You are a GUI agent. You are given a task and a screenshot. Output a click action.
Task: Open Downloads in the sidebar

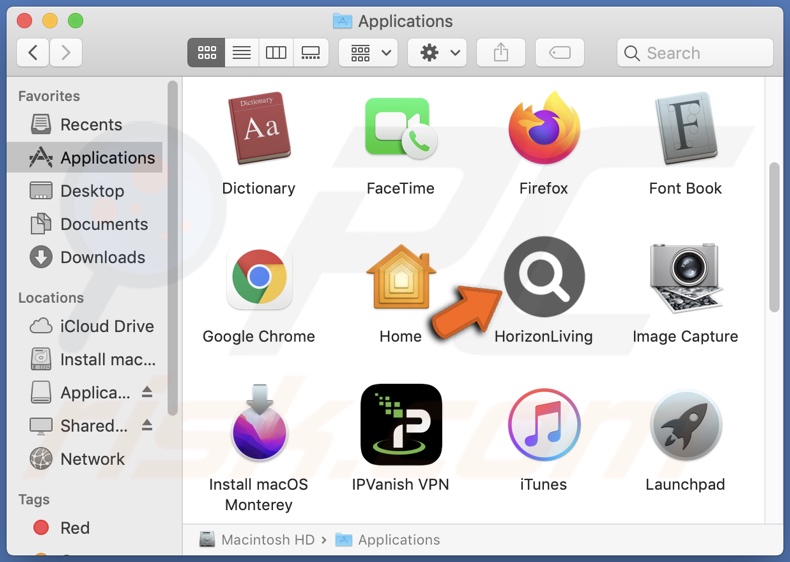pos(85,258)
